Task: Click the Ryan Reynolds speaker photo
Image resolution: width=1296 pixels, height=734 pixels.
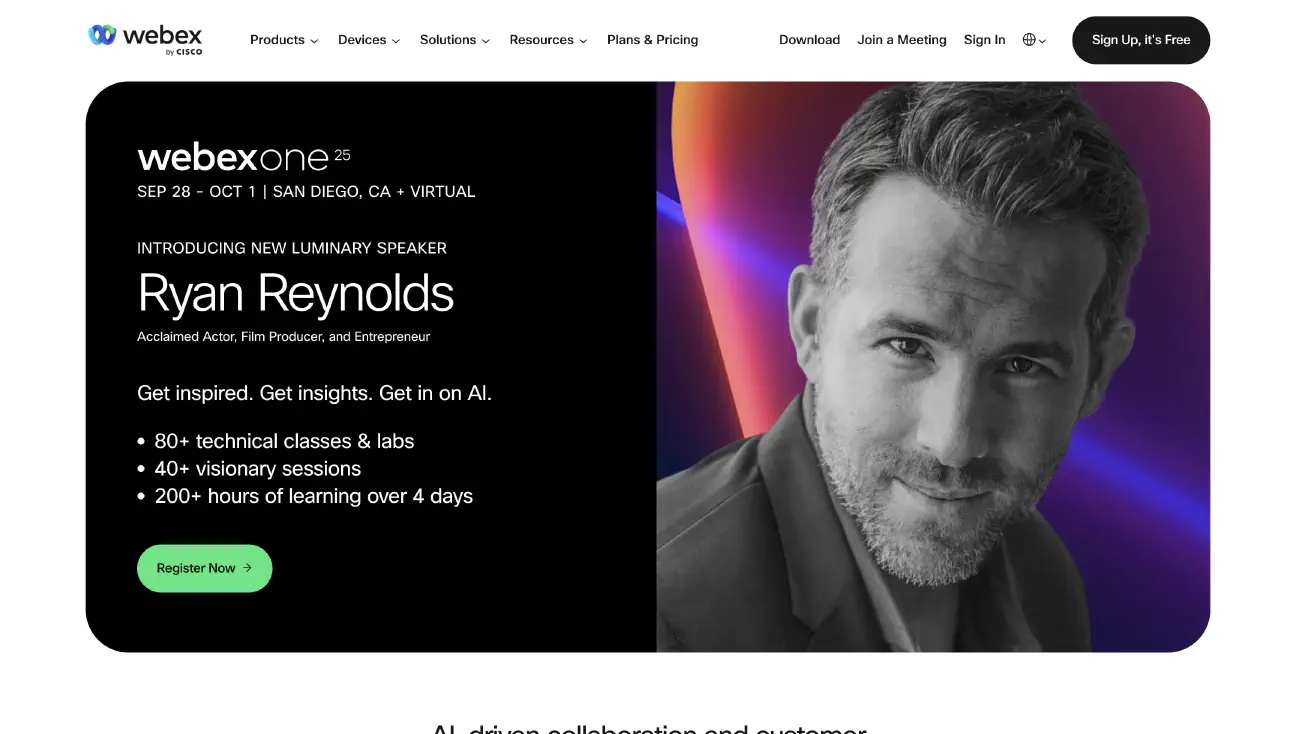Action: click(x=933, y=367)
